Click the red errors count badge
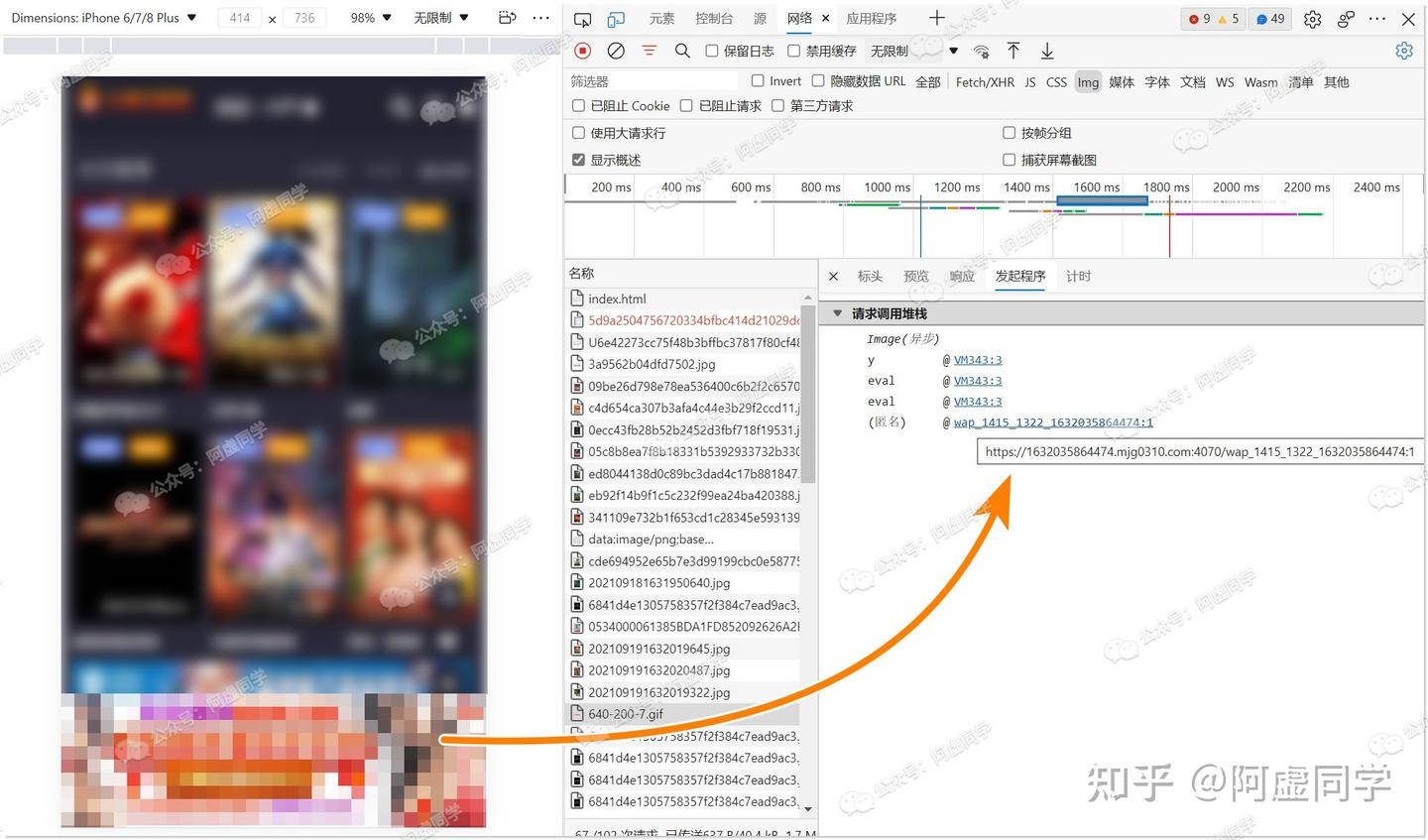Screen dimensions: 1428x840 pos(1199,19)
